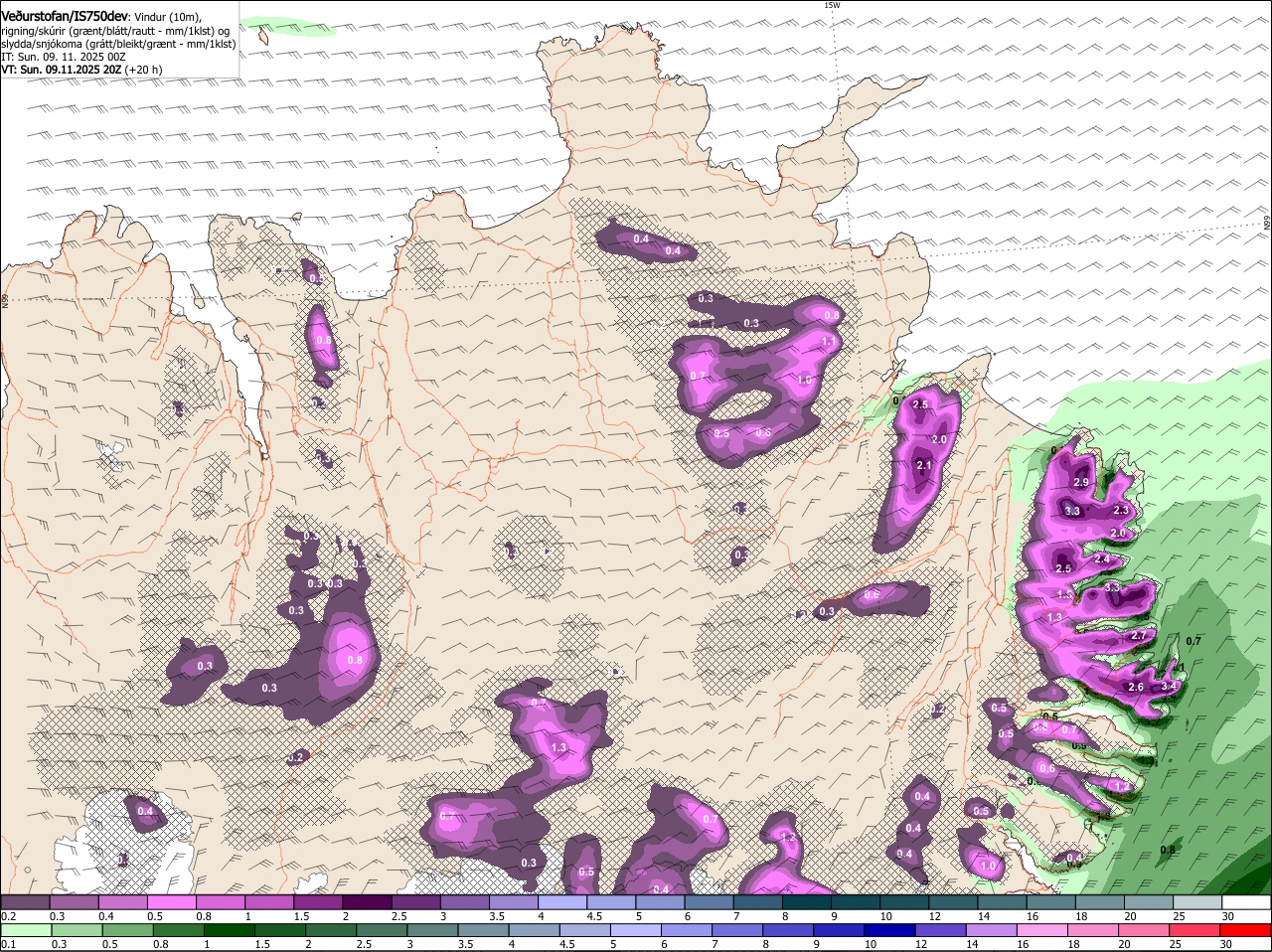Click the 4.5 label in lower legend row
The height and width of the screenshot is (952, 1272).
[x=567, y=944]
